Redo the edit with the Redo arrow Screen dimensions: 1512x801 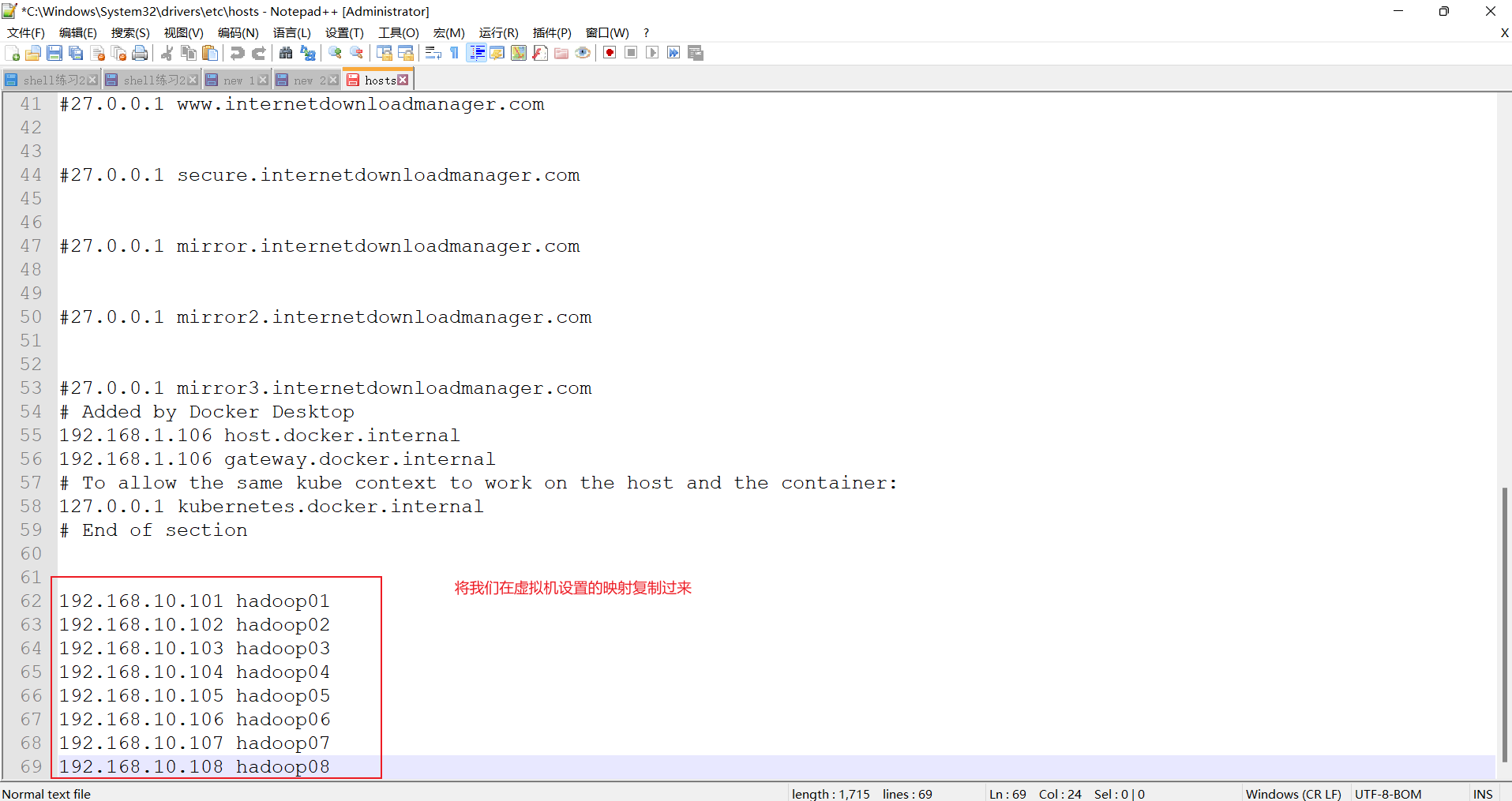coord(258,53)
